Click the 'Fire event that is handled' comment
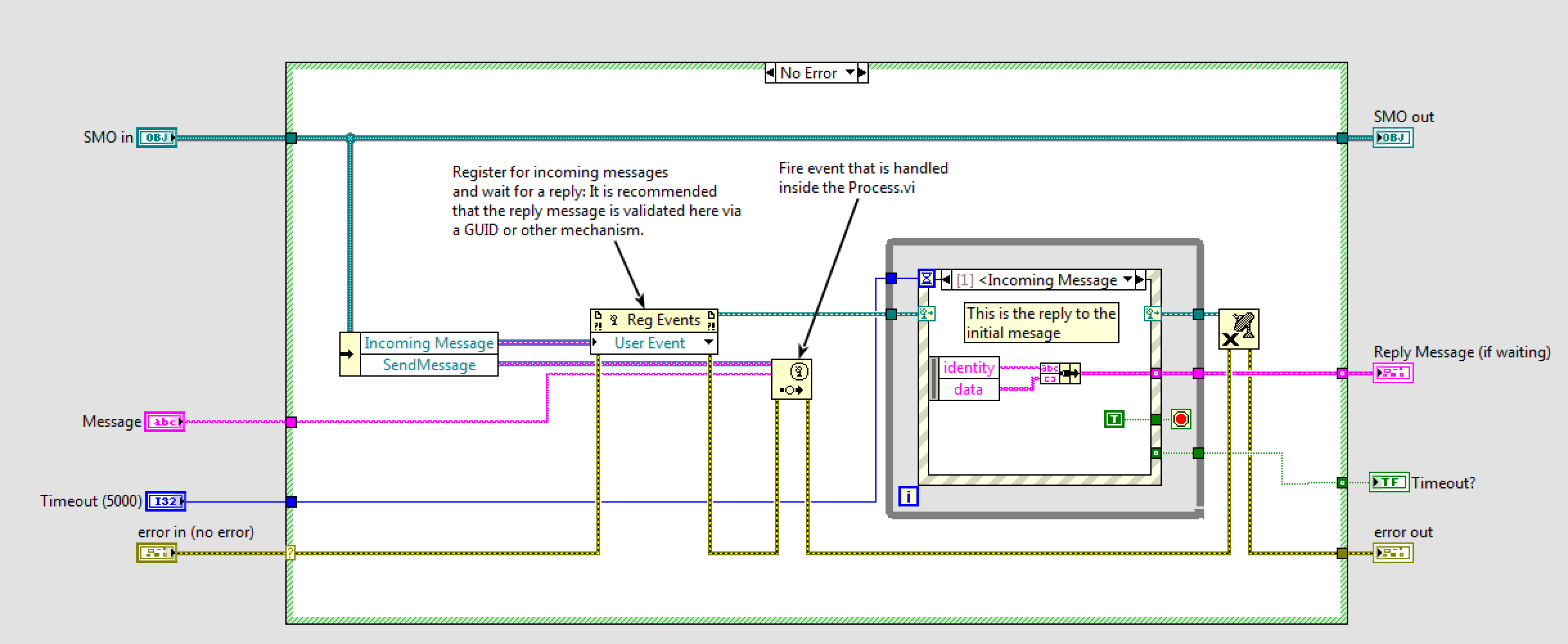This screenshot has width=1568, height=644. (x=863, y=177)
